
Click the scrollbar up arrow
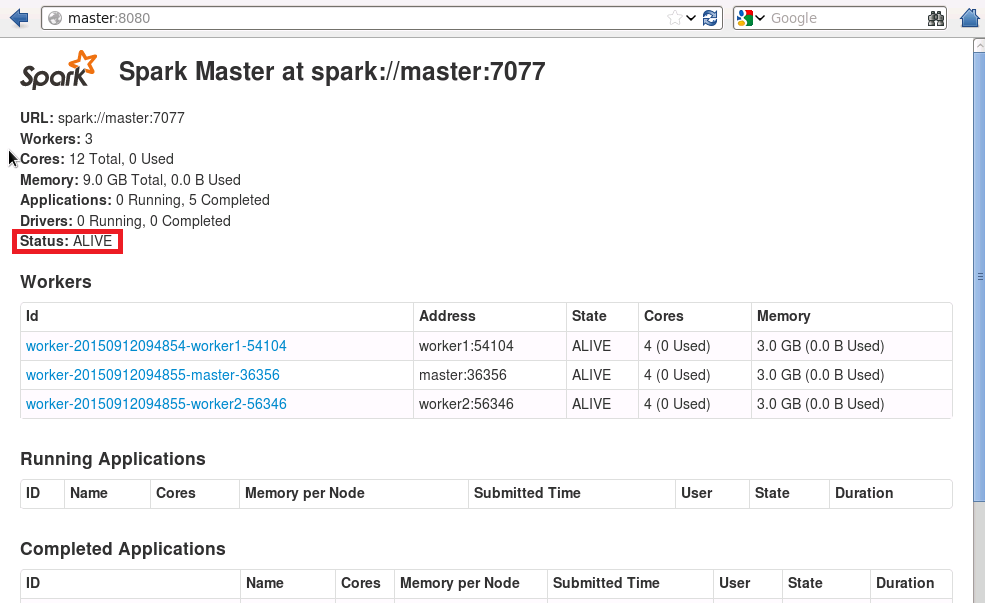(979, 45)
